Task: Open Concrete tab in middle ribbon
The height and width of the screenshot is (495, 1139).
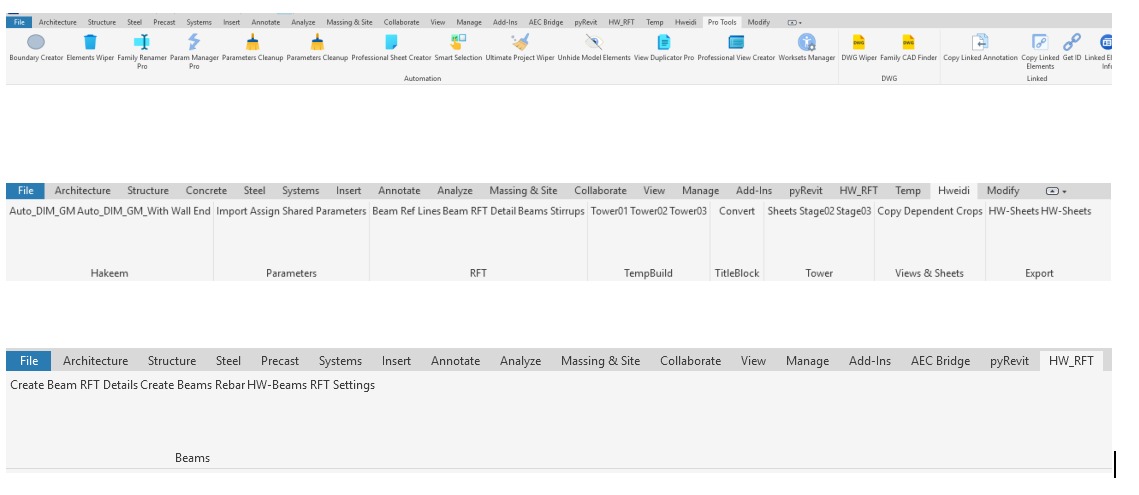Action: pyautogui.click(x=206, y=190)
